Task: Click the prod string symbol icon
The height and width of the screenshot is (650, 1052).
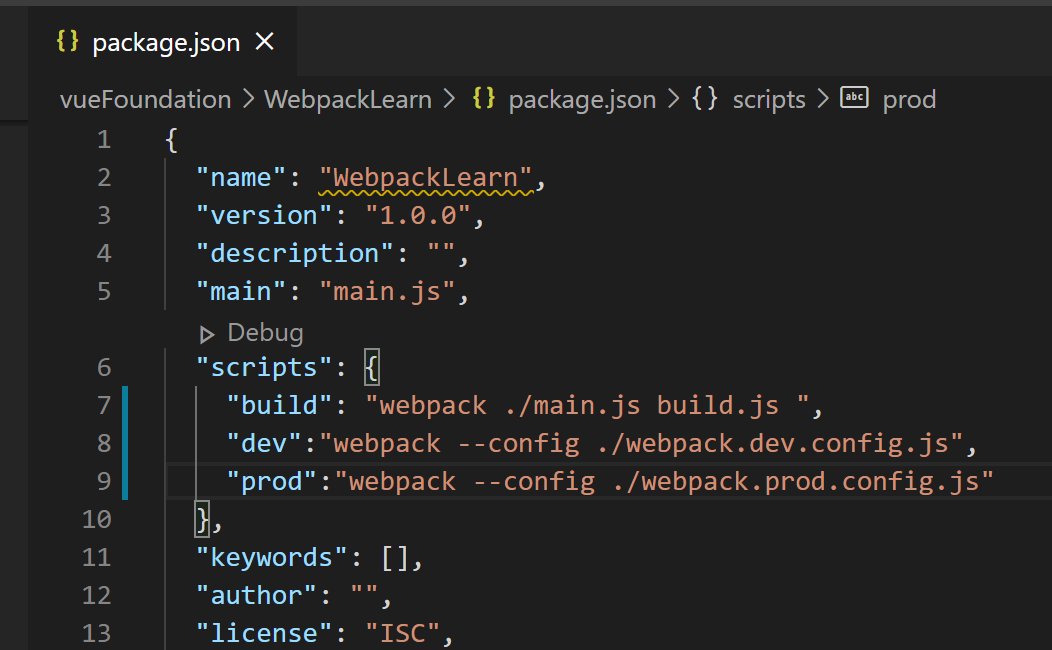Action: coord(854,98)
